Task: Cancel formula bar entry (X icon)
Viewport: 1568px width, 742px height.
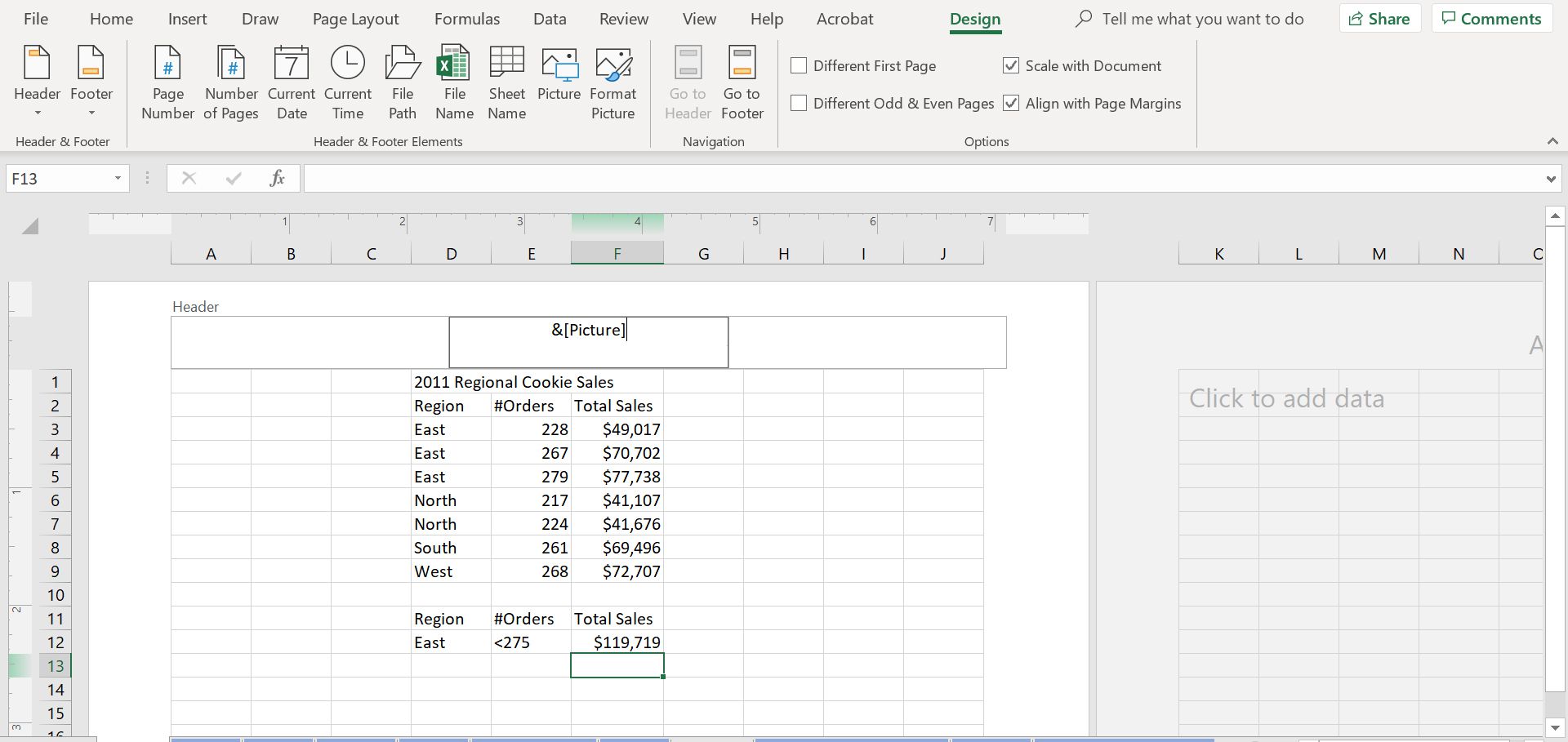Action: pyautogui.click(x=189, y=178)
